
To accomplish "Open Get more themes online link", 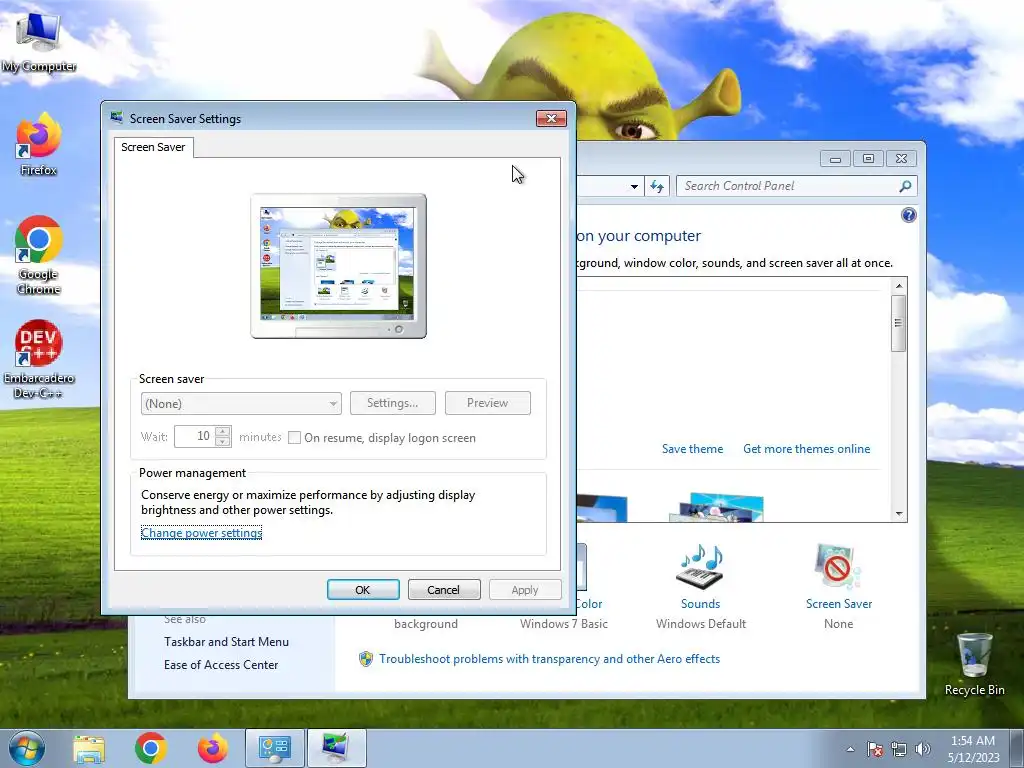I will (x=807, y=449).
